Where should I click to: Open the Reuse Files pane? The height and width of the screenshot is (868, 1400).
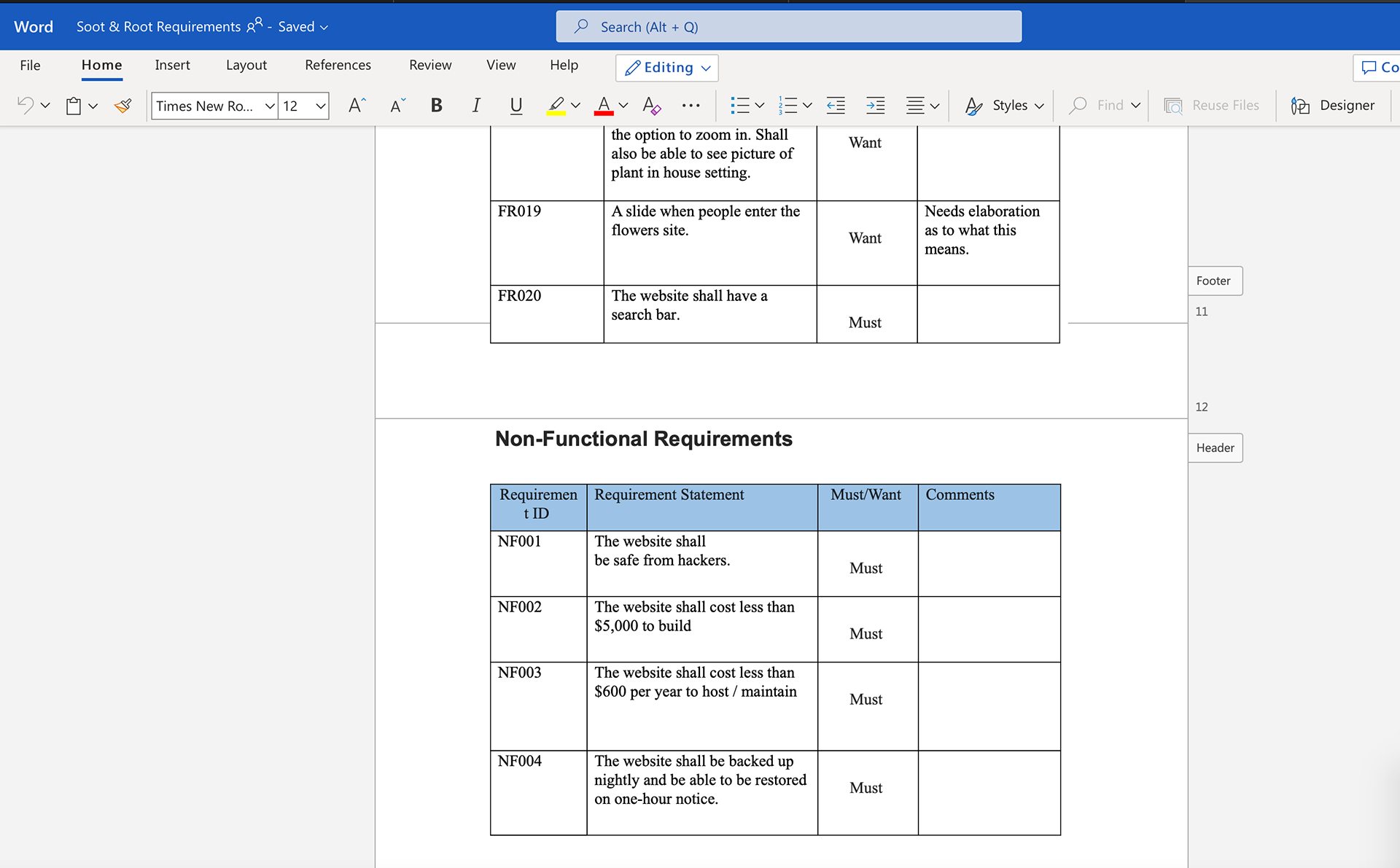(x=1211, y=106)
